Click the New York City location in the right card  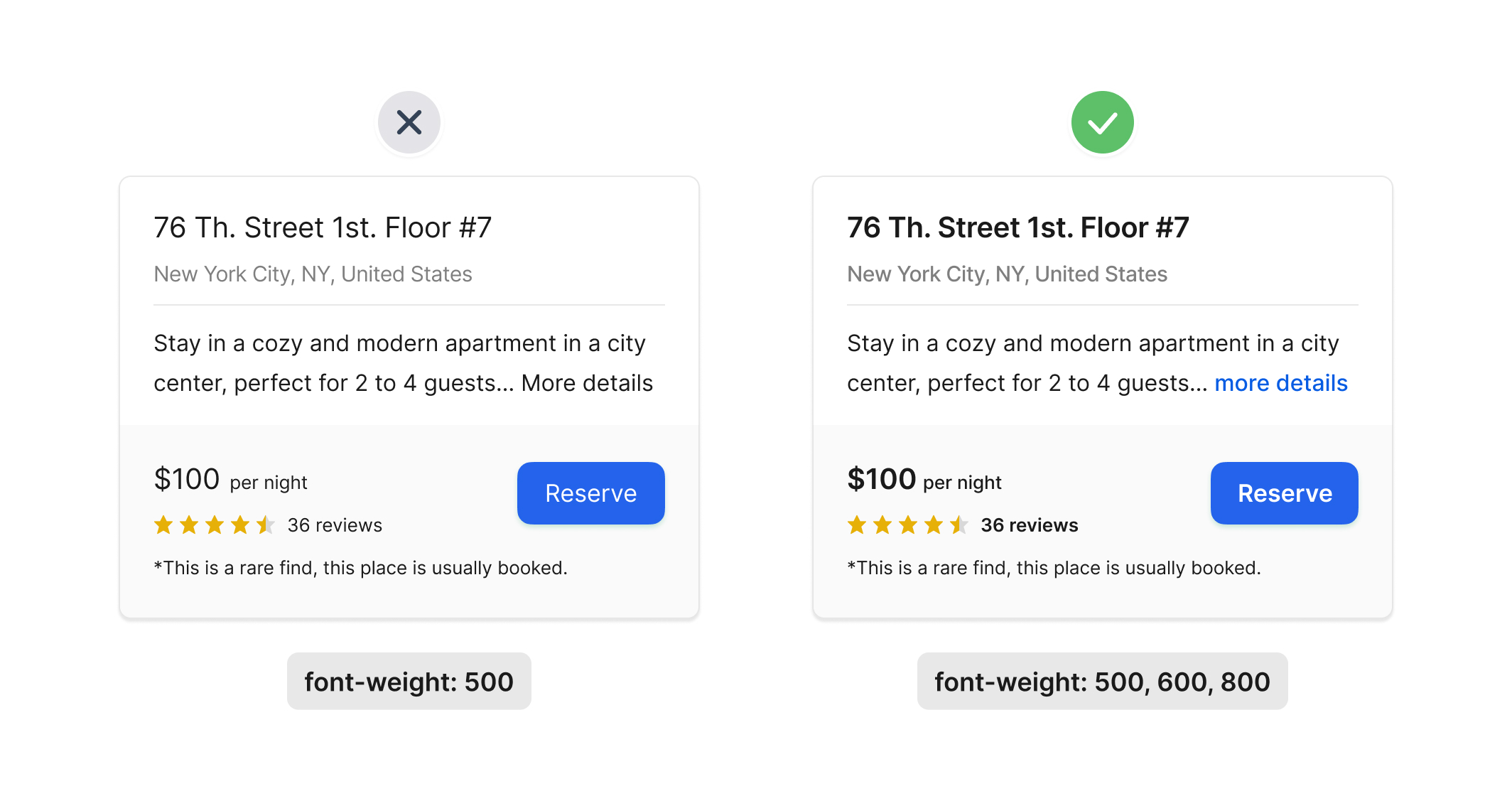click(x=1007, y=274)
